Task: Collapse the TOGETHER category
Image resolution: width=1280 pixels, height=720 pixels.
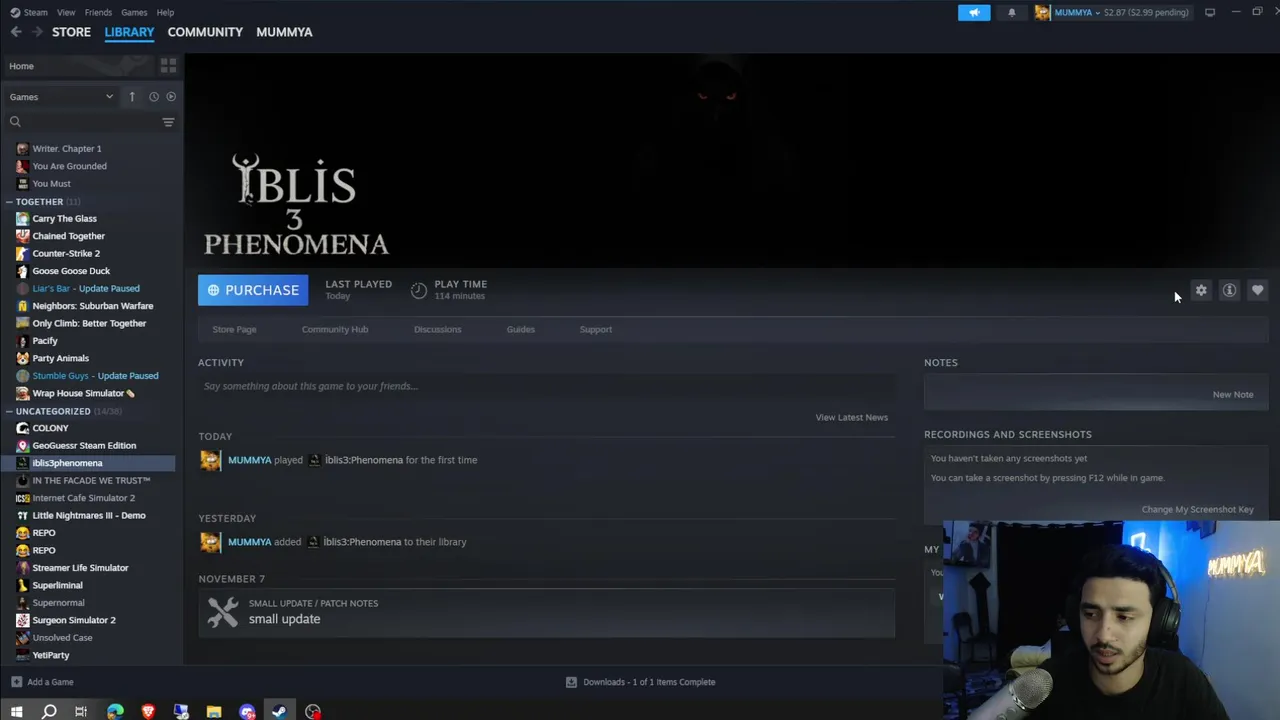Action: click(9, 202)
